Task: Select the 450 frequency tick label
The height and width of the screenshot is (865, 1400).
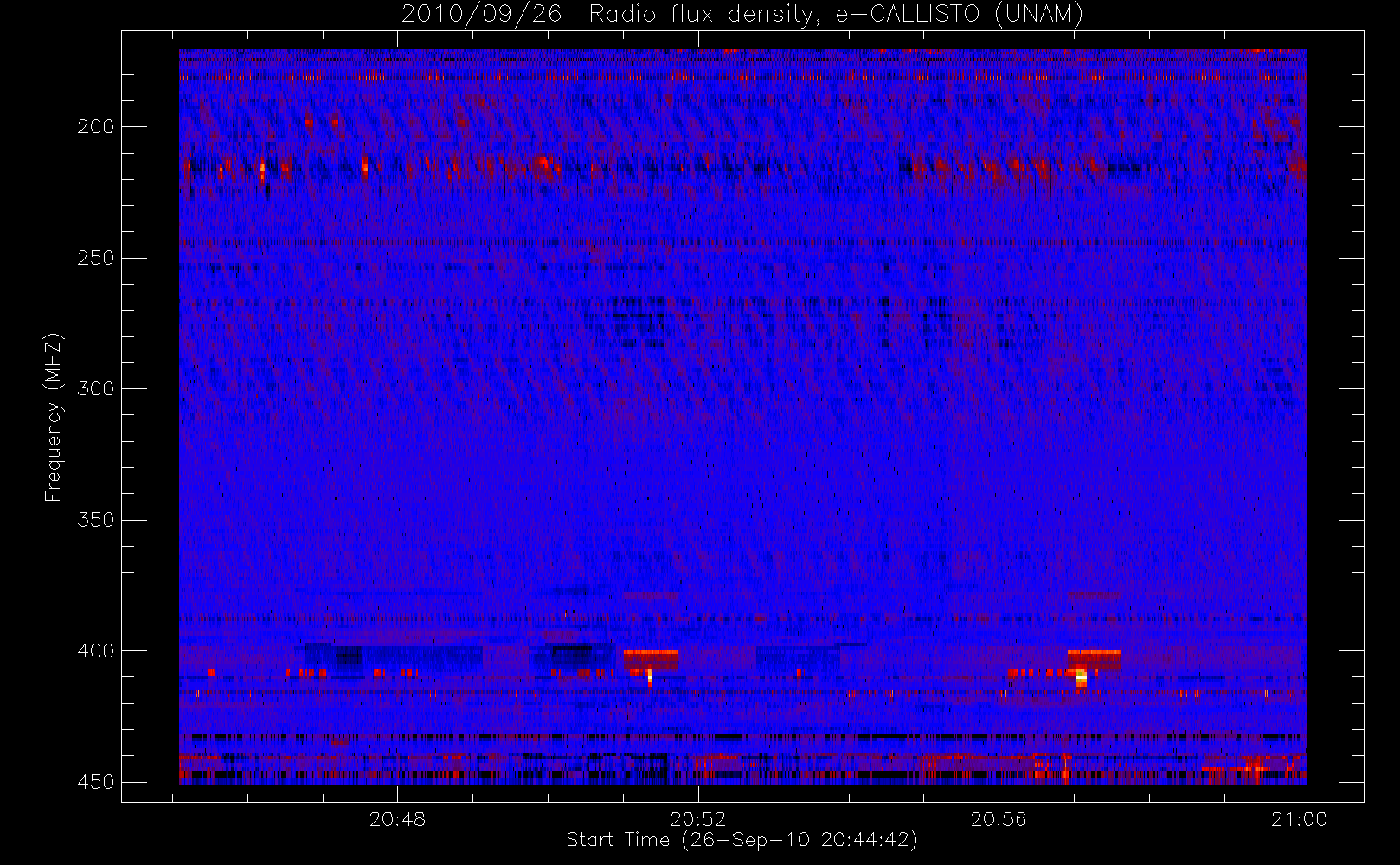Action: 95,782
